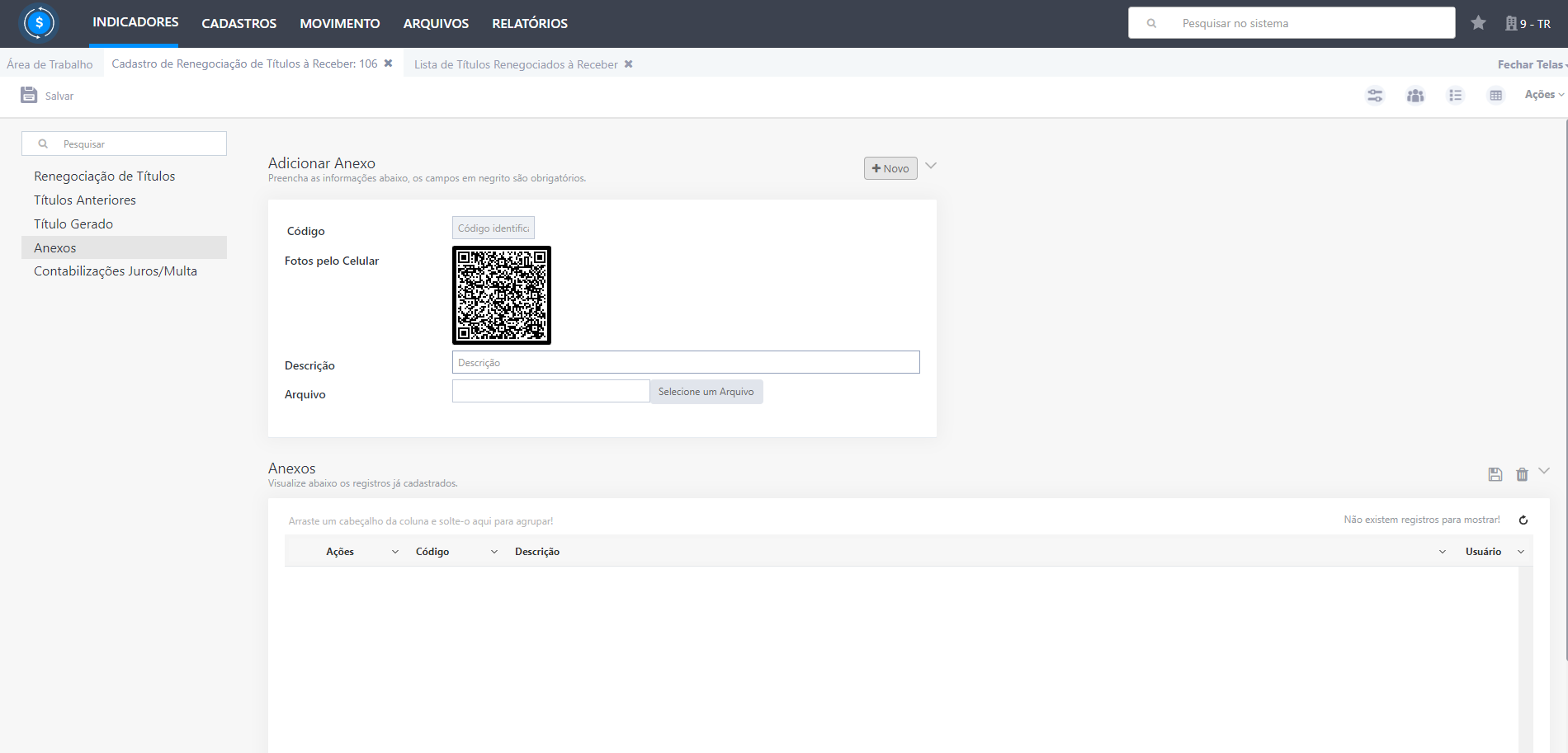Open the users group icon in toolbar
The width and height of the screenshot is (1568, 753).
tap(1415, 96)
